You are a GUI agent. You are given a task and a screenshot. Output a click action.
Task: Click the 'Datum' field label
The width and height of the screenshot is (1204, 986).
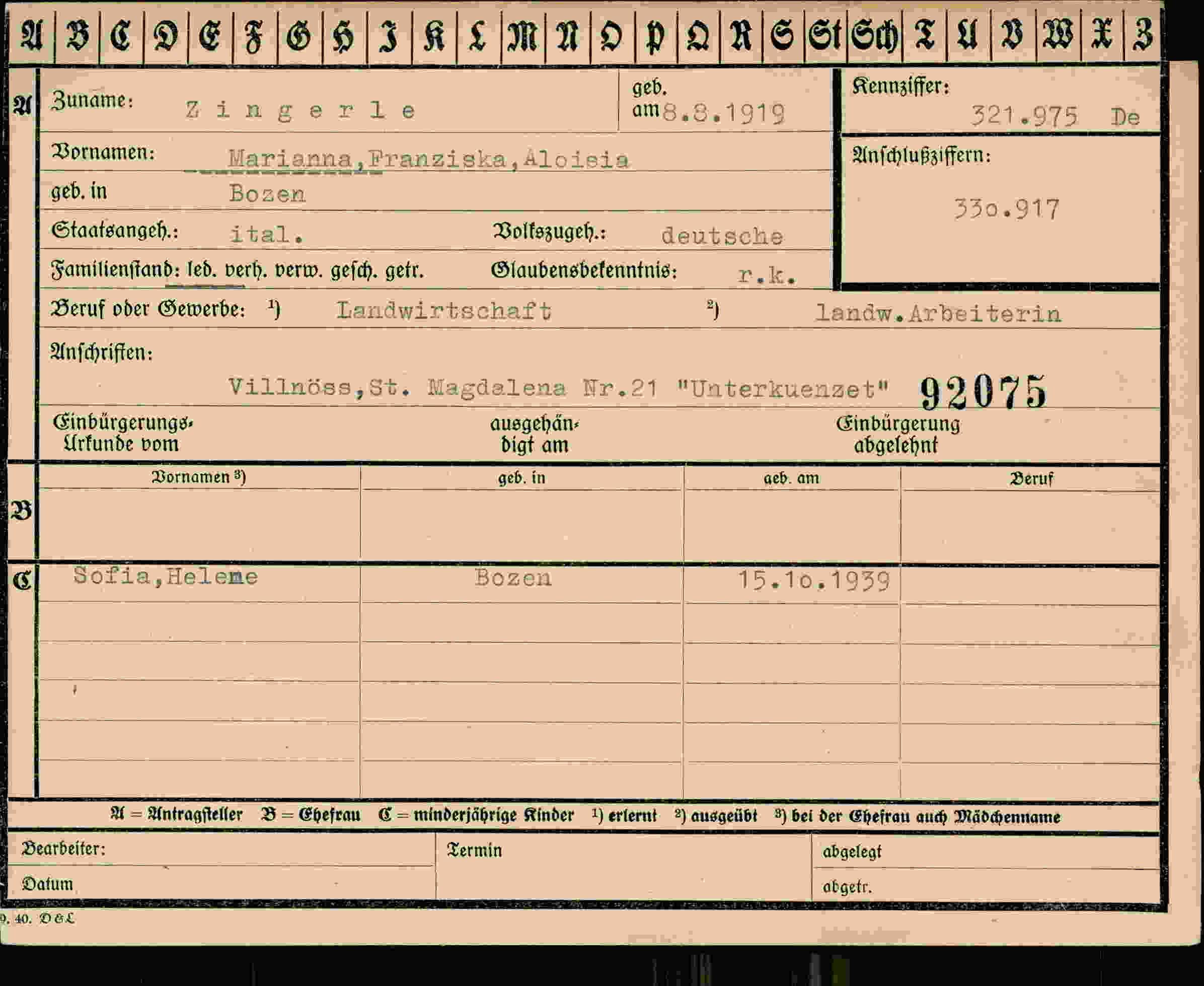tap(48, 884)
